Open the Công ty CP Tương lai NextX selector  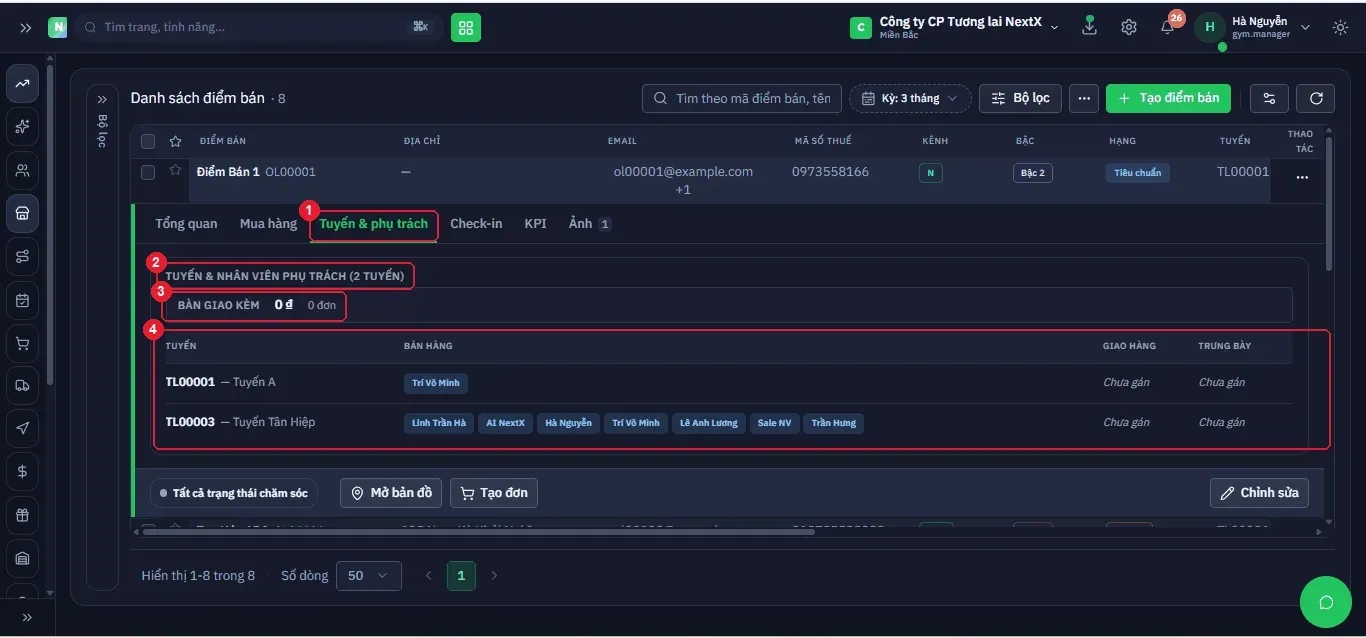[x=954, y=27]
